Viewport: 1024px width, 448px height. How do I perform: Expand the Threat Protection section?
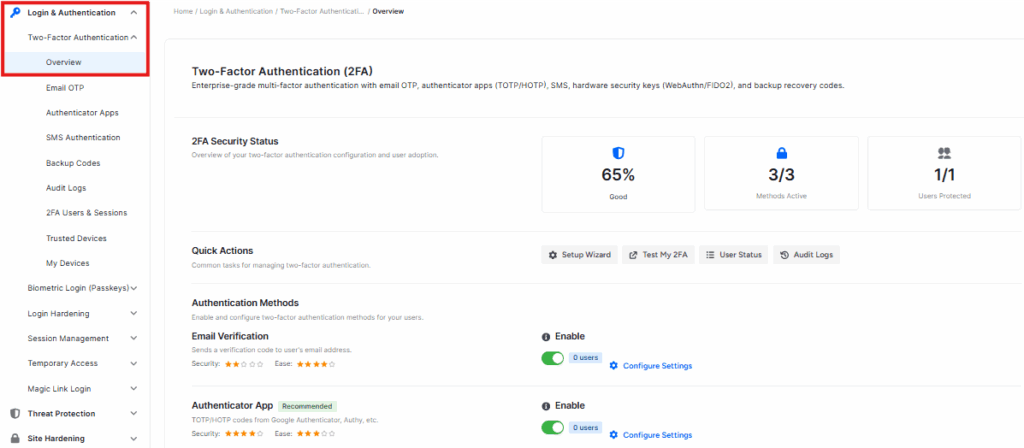[x=134, y=413]
